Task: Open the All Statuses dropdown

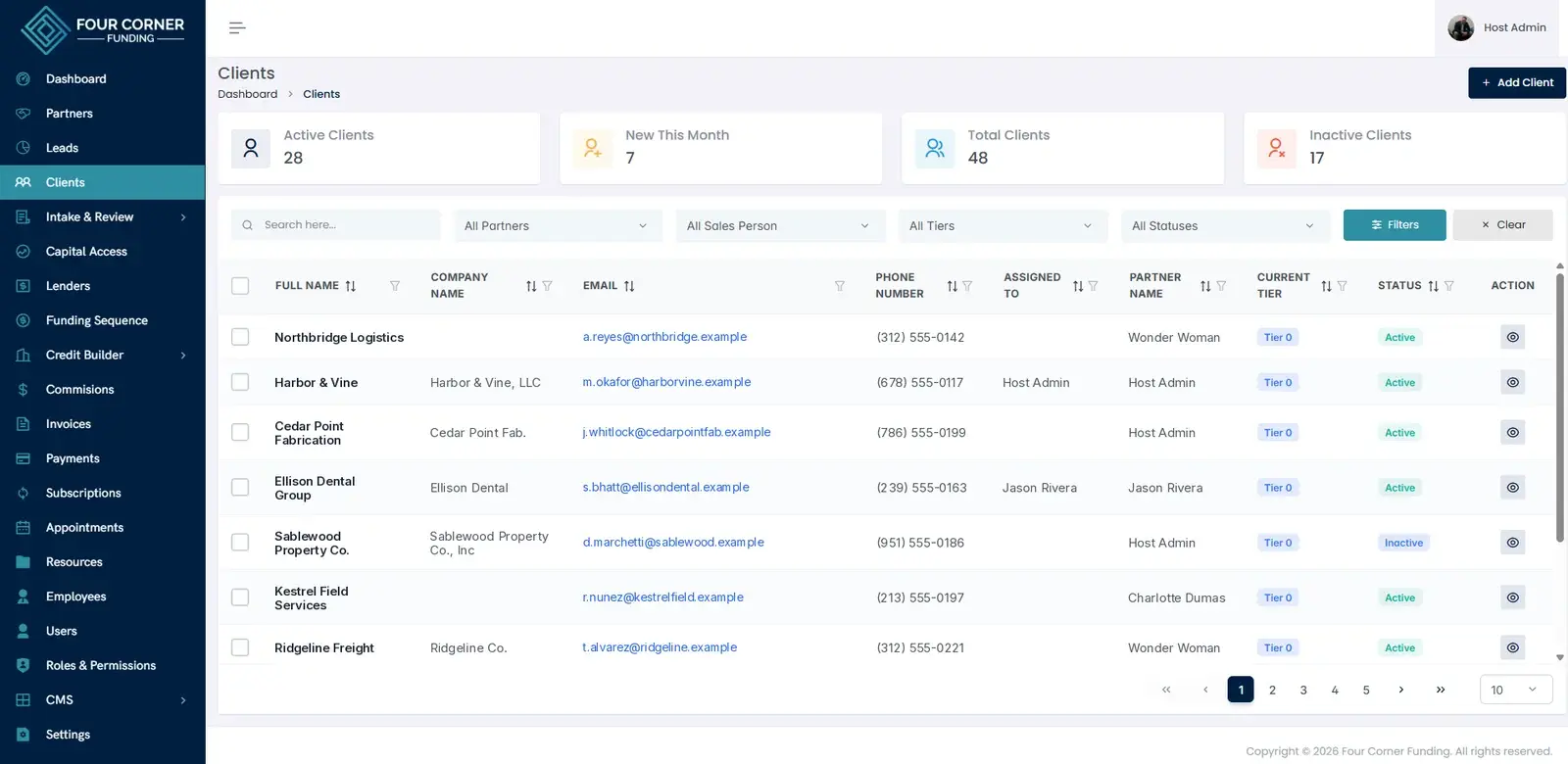Action: pos(1225,225)
